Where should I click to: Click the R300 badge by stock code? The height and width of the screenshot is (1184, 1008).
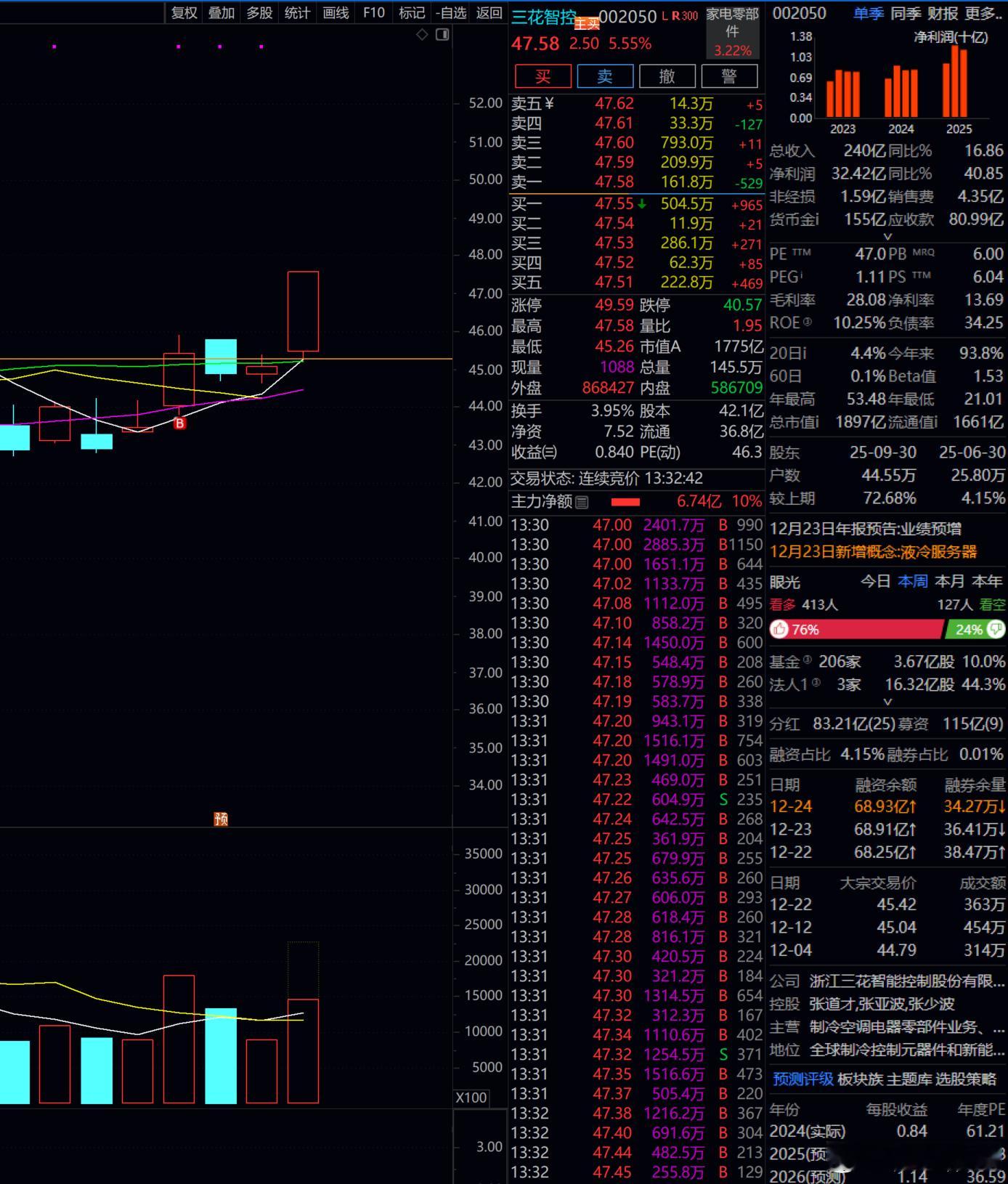coord(685,15)
